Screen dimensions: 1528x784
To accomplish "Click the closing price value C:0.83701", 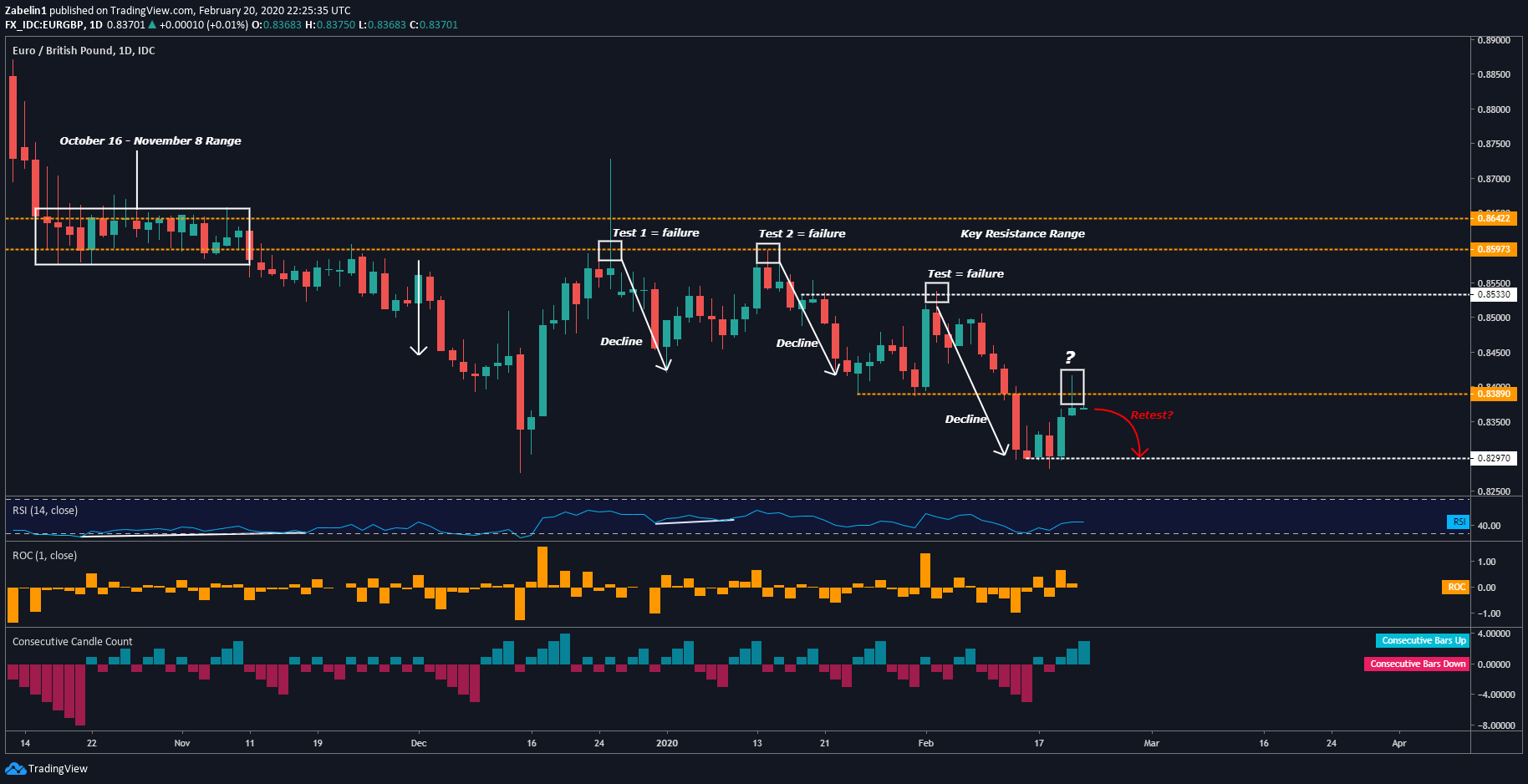I will (x=434, y=25).
